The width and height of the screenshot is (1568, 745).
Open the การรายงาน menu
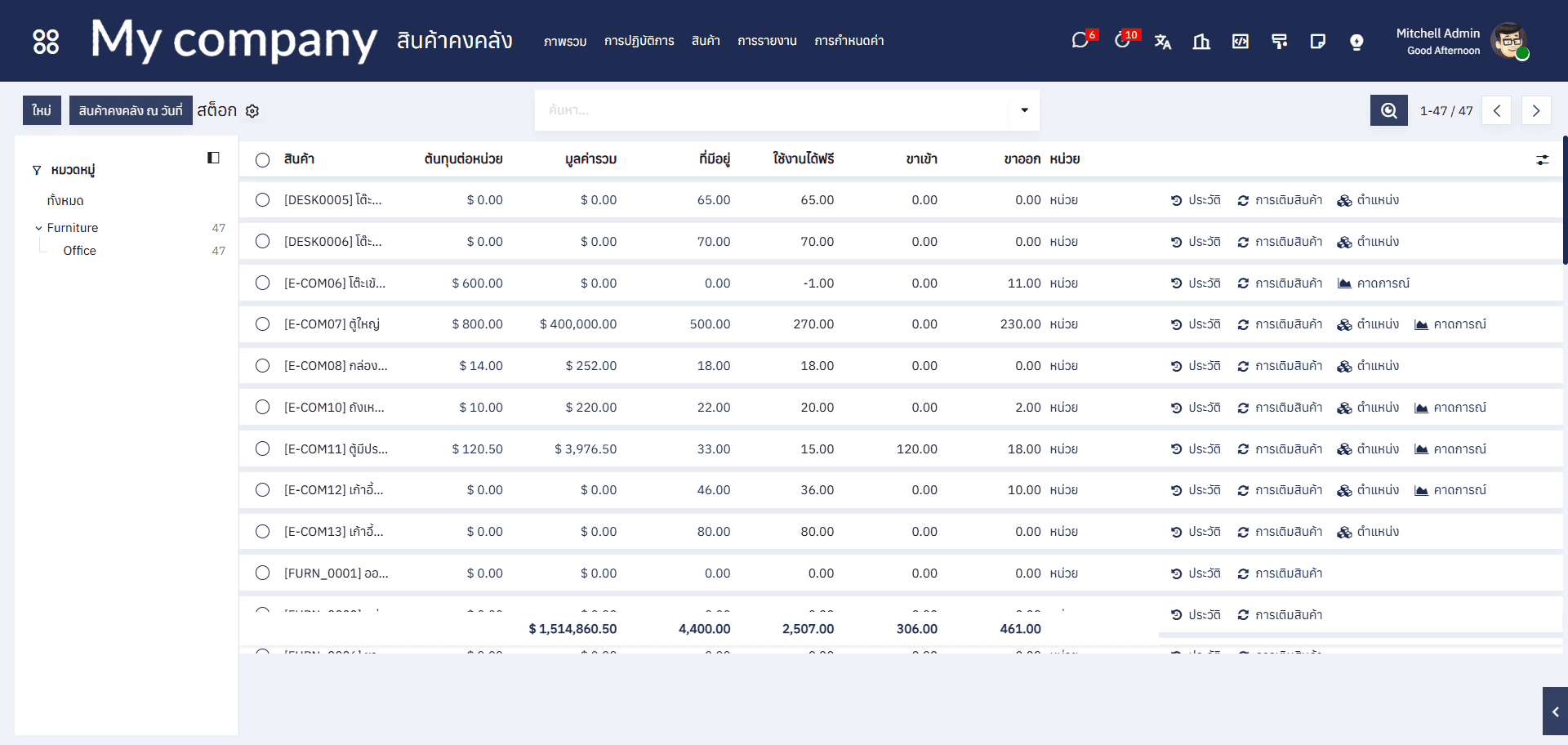(x=767, y=41)
